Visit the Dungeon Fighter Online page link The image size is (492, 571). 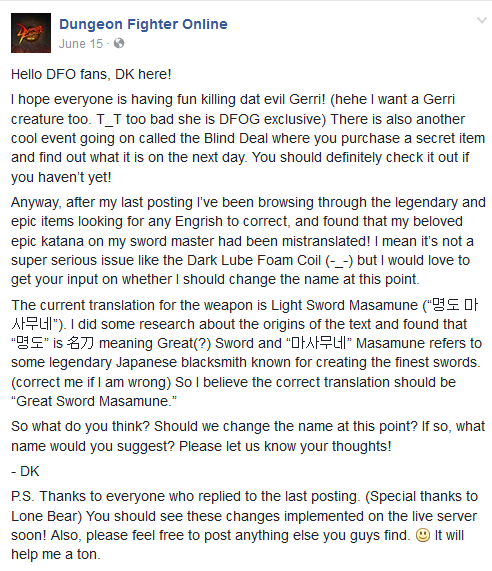click(x=143, y=24)
